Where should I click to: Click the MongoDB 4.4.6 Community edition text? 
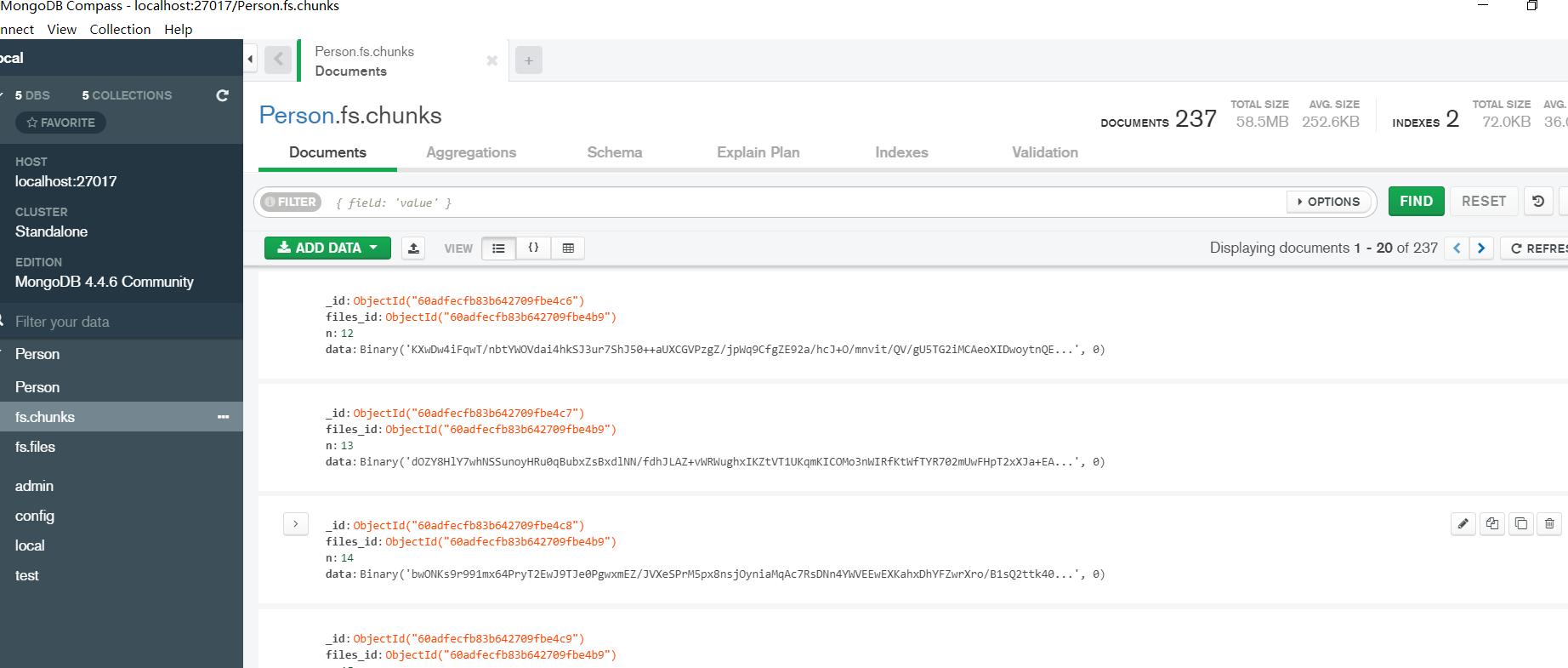coord(105,282)
